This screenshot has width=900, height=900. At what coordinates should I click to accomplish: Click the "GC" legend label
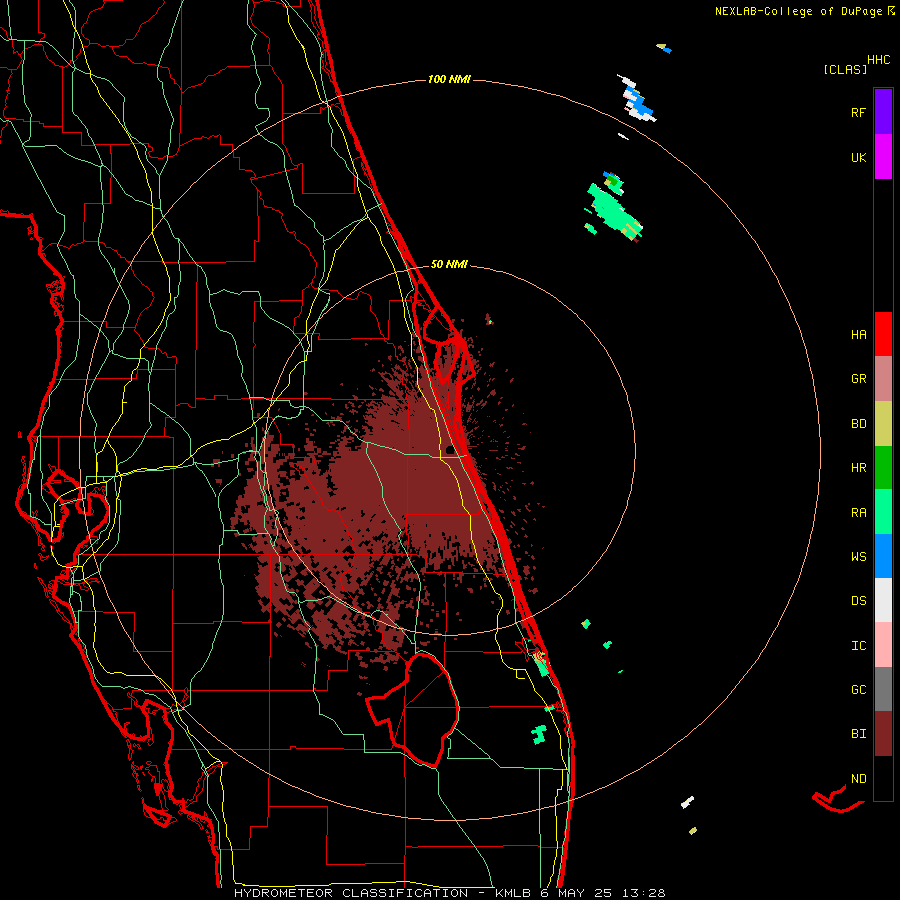coord(858,690)
